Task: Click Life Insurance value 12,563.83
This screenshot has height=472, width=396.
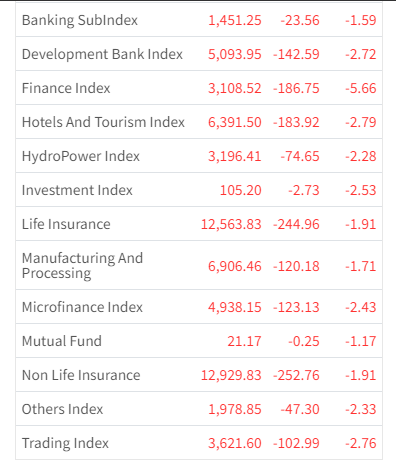Action: 231,224
